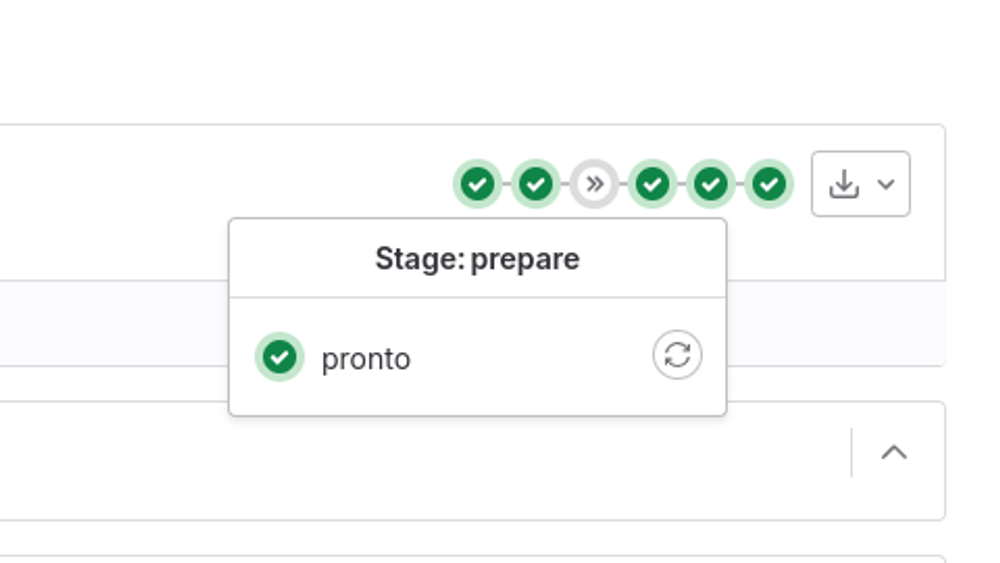Click the connector between last two stages
This screenshot has width=1000, height=563.
740,184
